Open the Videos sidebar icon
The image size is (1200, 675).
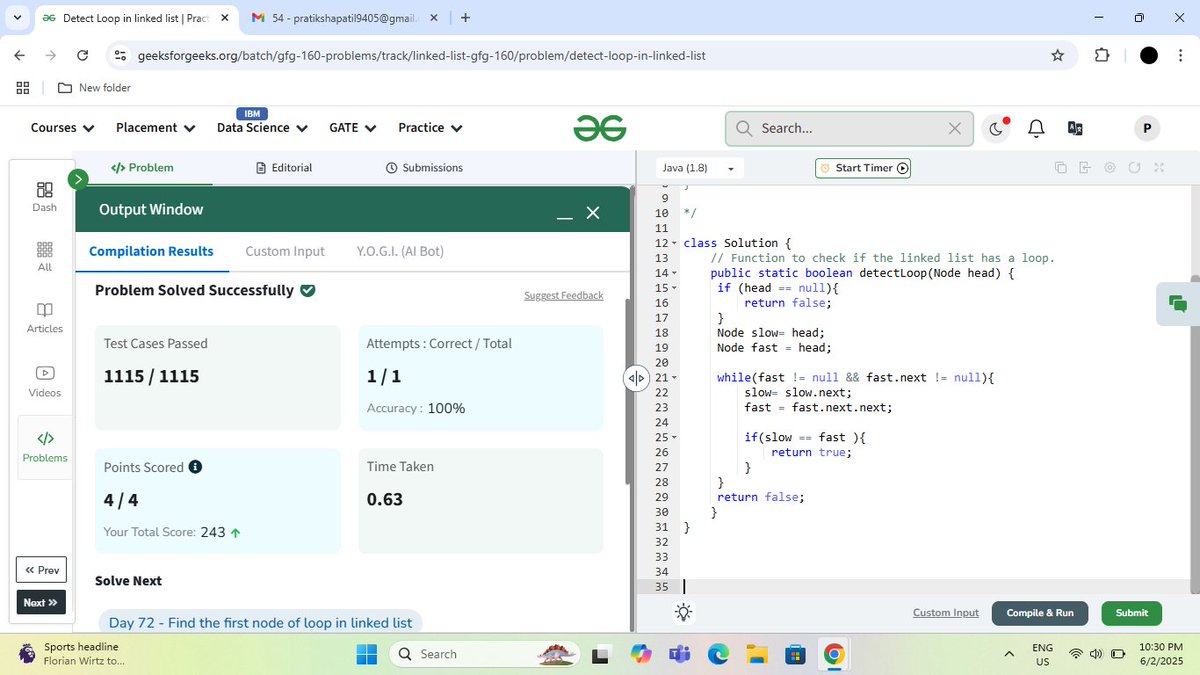[44, 381]
